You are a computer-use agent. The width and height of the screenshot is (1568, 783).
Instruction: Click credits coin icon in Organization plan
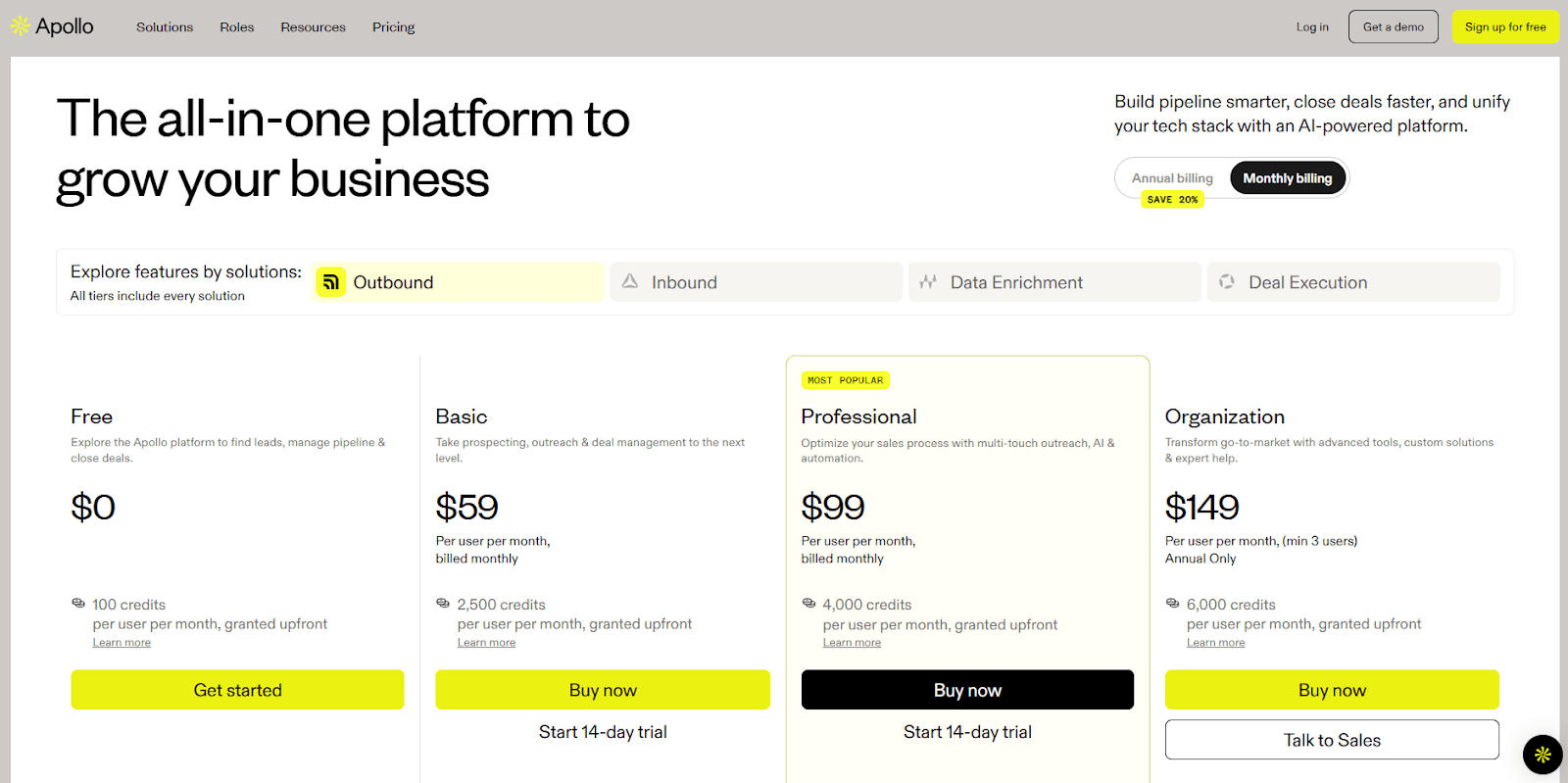[1172, 604]
